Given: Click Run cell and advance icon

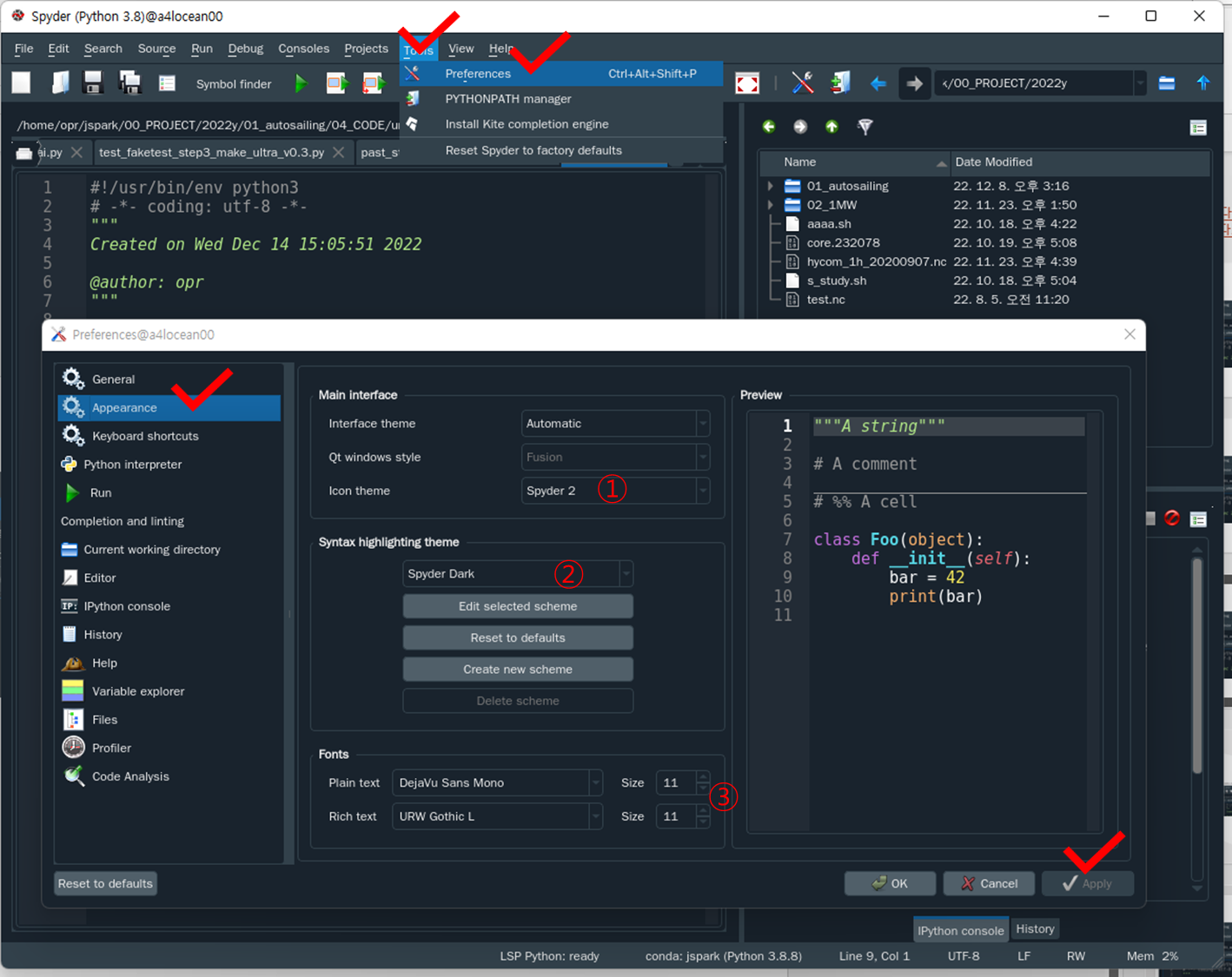Looking at the screenshot, I should tap(374, 83).
